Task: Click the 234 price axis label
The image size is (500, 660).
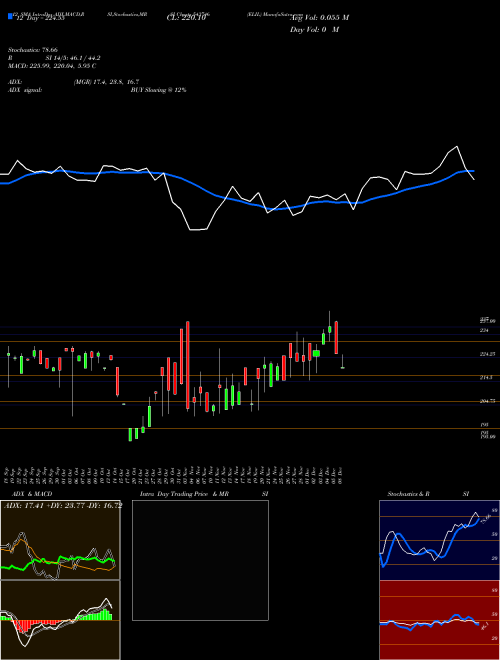Action: (484, 331)
